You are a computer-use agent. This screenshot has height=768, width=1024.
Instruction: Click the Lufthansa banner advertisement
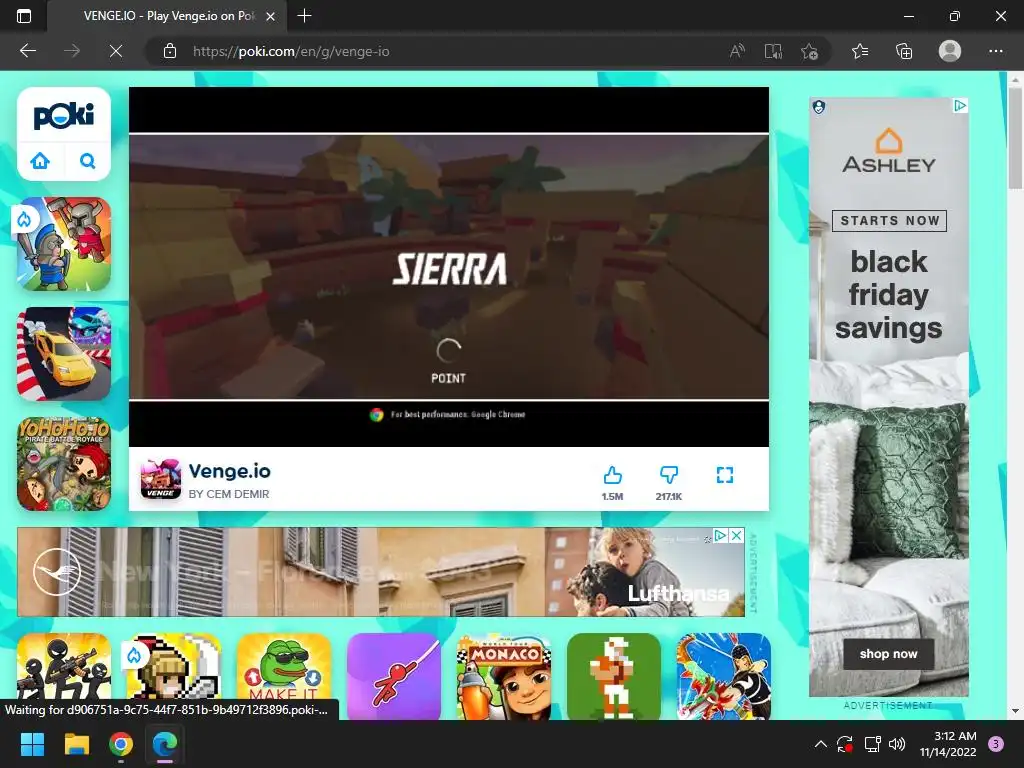(x=381, y=572)
